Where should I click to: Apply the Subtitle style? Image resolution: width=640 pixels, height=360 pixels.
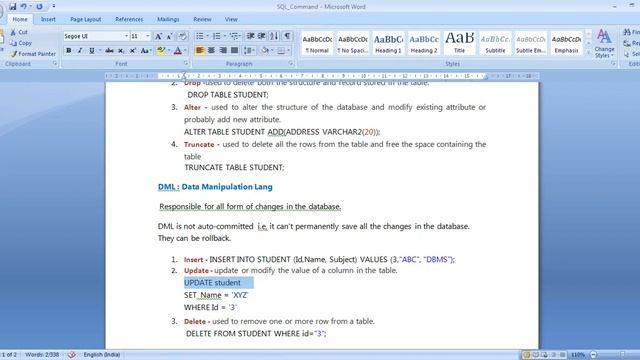pos(495,44)
